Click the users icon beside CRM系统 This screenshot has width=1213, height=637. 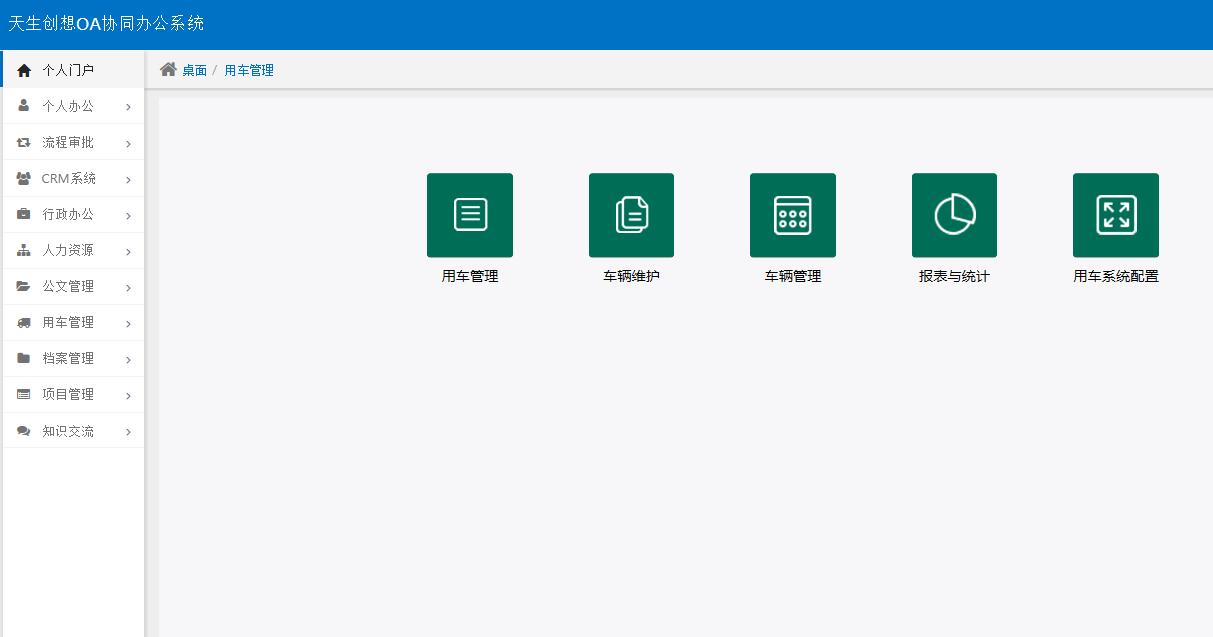(22, 178)
